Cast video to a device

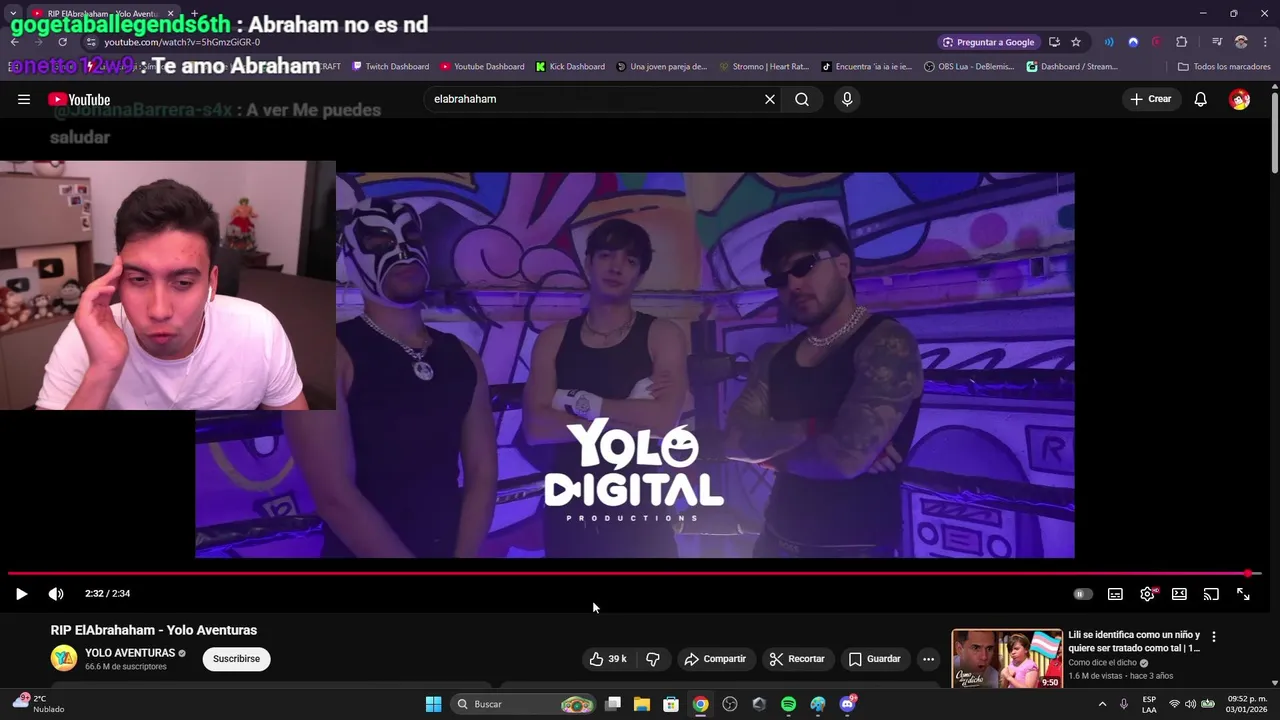tap(1211, 594)
